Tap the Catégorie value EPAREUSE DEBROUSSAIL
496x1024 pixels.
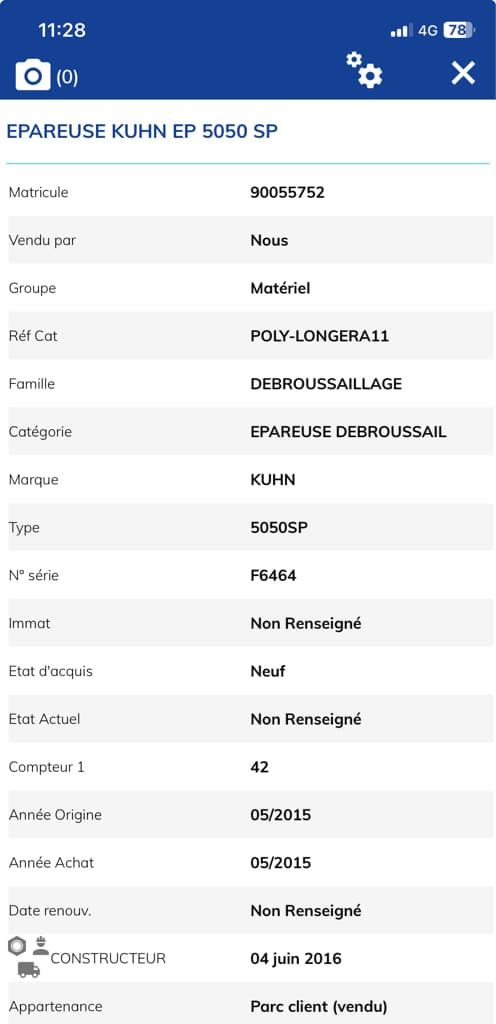[x=349, y=432]
